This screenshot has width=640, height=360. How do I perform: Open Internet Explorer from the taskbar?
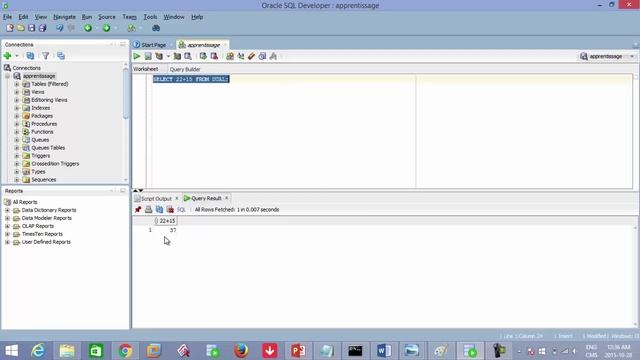click(x=38, y=351)
